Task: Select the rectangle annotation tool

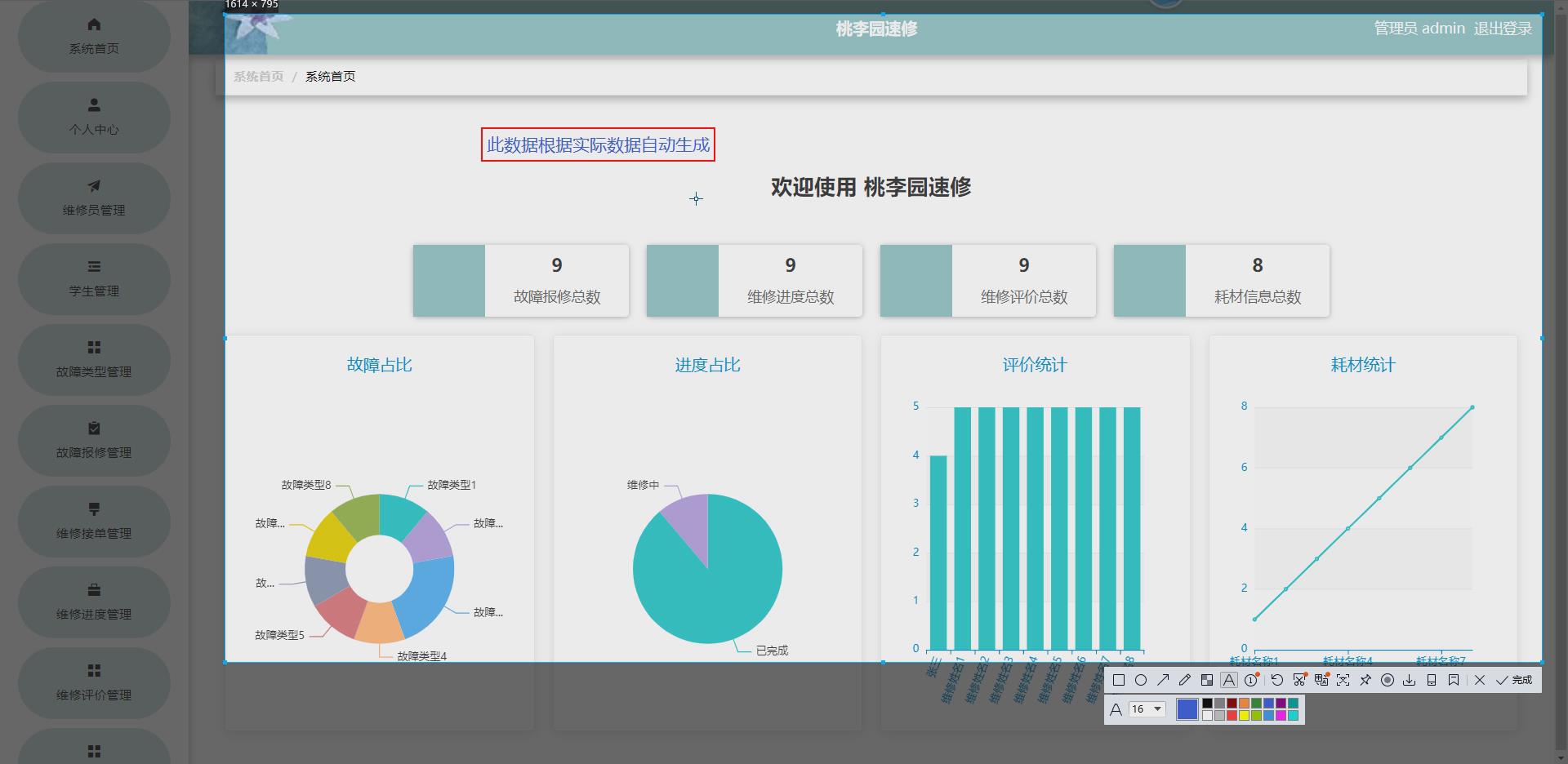Action: pos(1119,680)
